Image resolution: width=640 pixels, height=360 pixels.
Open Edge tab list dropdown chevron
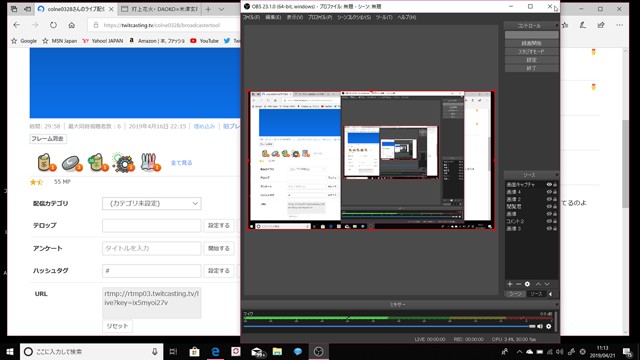point(221,9)
